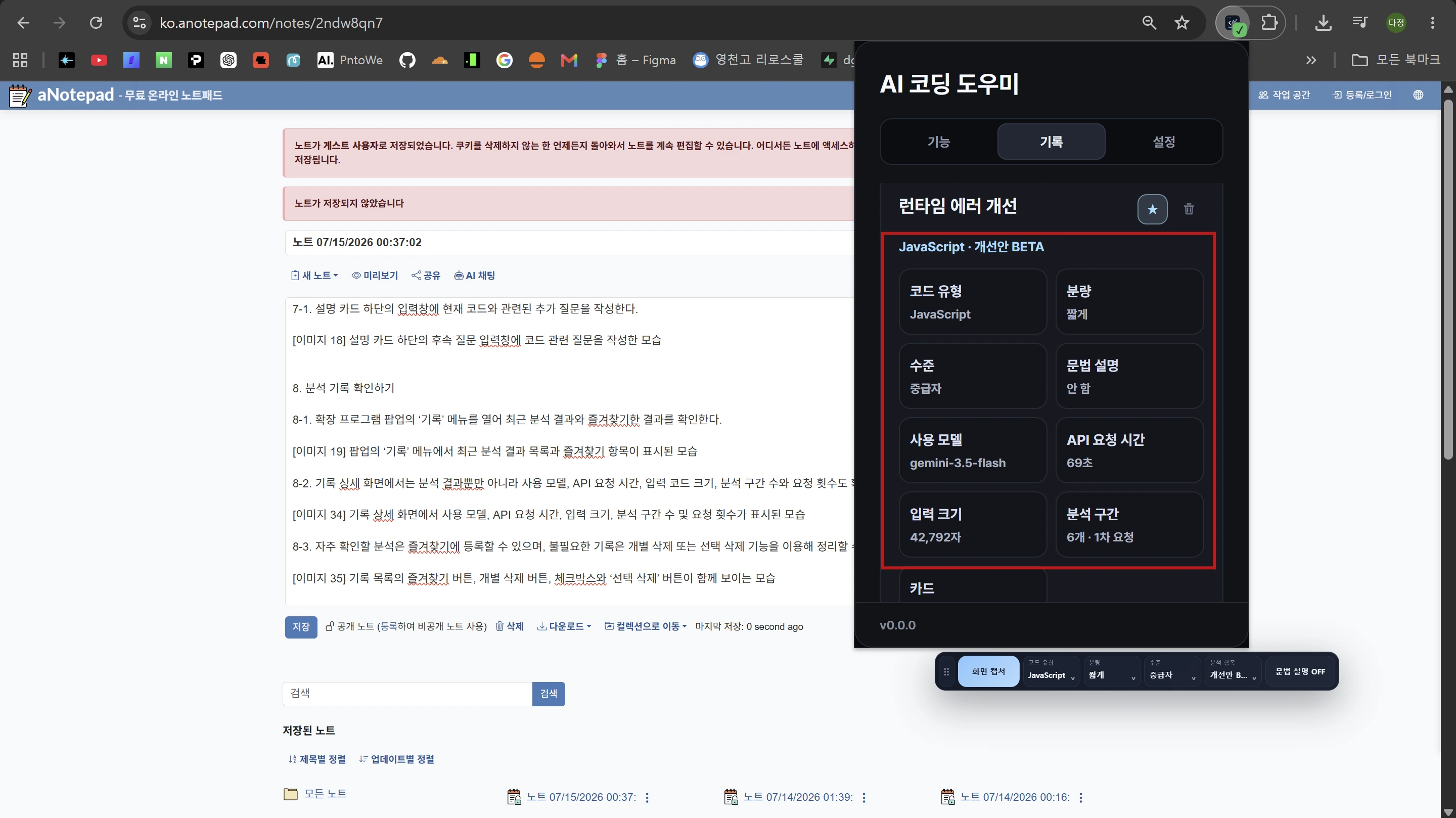Open the media control icon in toolbar

[x=1360, y=23]
